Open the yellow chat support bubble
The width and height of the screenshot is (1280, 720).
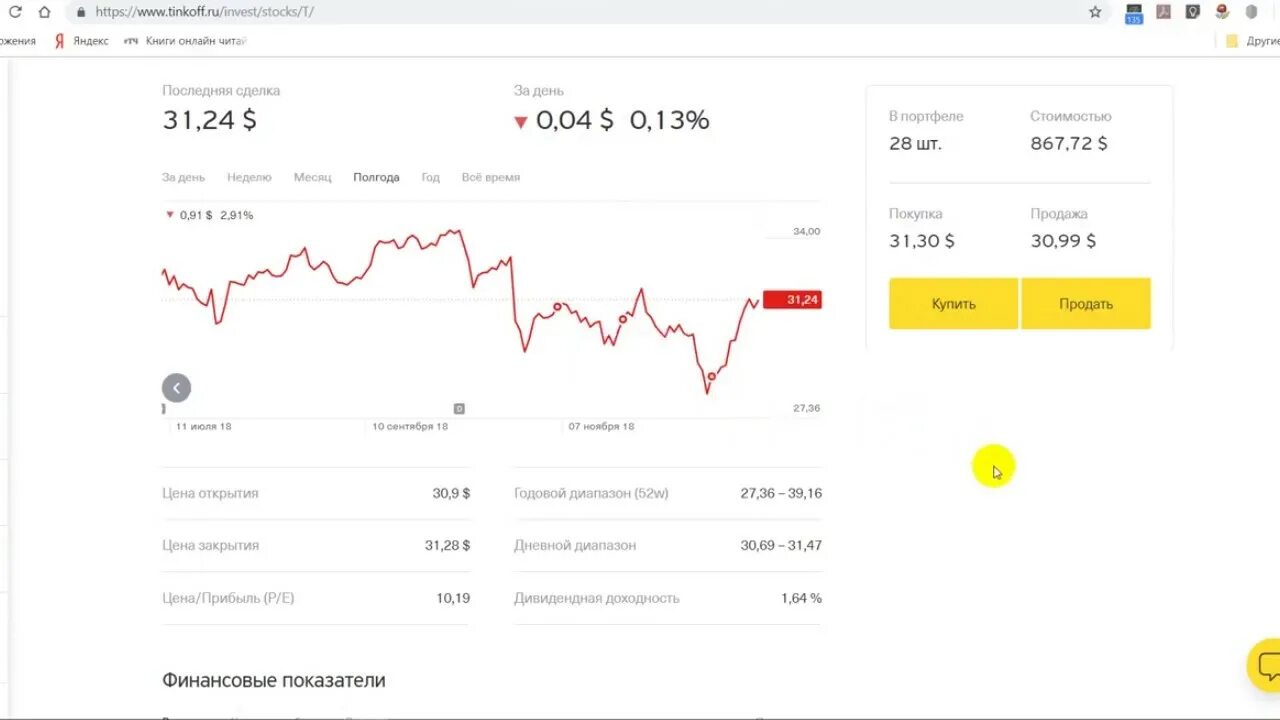click(x=1267, y=665)
